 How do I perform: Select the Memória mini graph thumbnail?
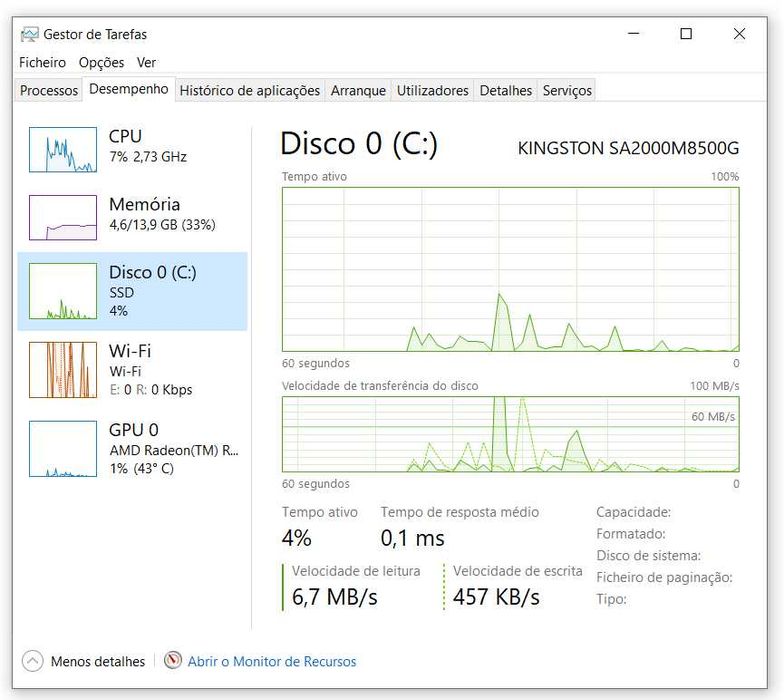[63, 218]
